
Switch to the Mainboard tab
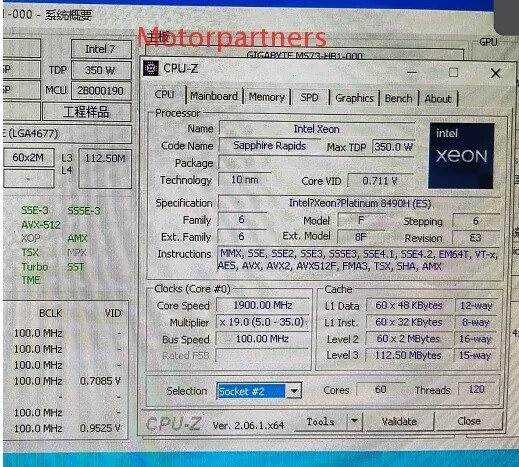(x=214, y=96)
